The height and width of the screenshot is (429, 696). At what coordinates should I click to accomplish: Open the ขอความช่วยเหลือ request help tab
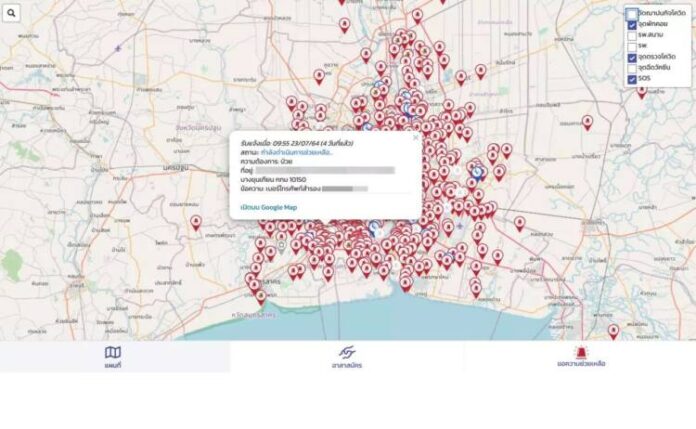click(x=581, y=357)
